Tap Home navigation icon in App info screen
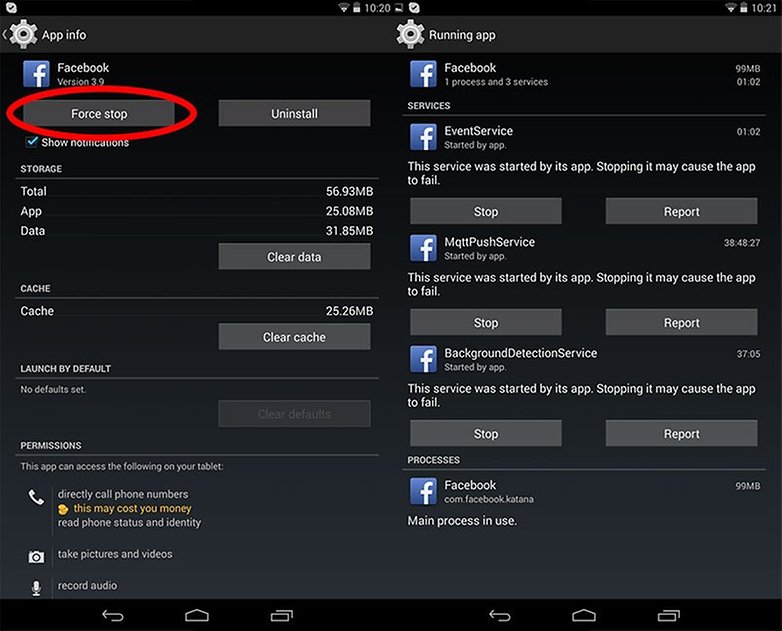 (197, 616)
